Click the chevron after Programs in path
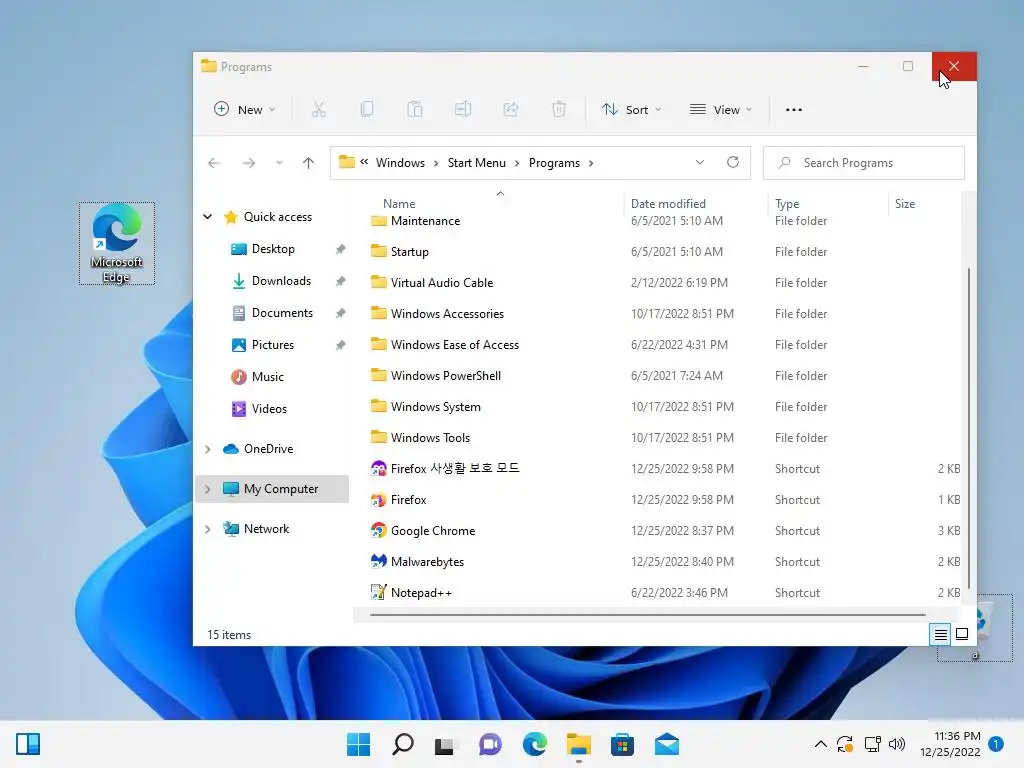Screen dimensions: 1024x768 [x=591, y=163]
